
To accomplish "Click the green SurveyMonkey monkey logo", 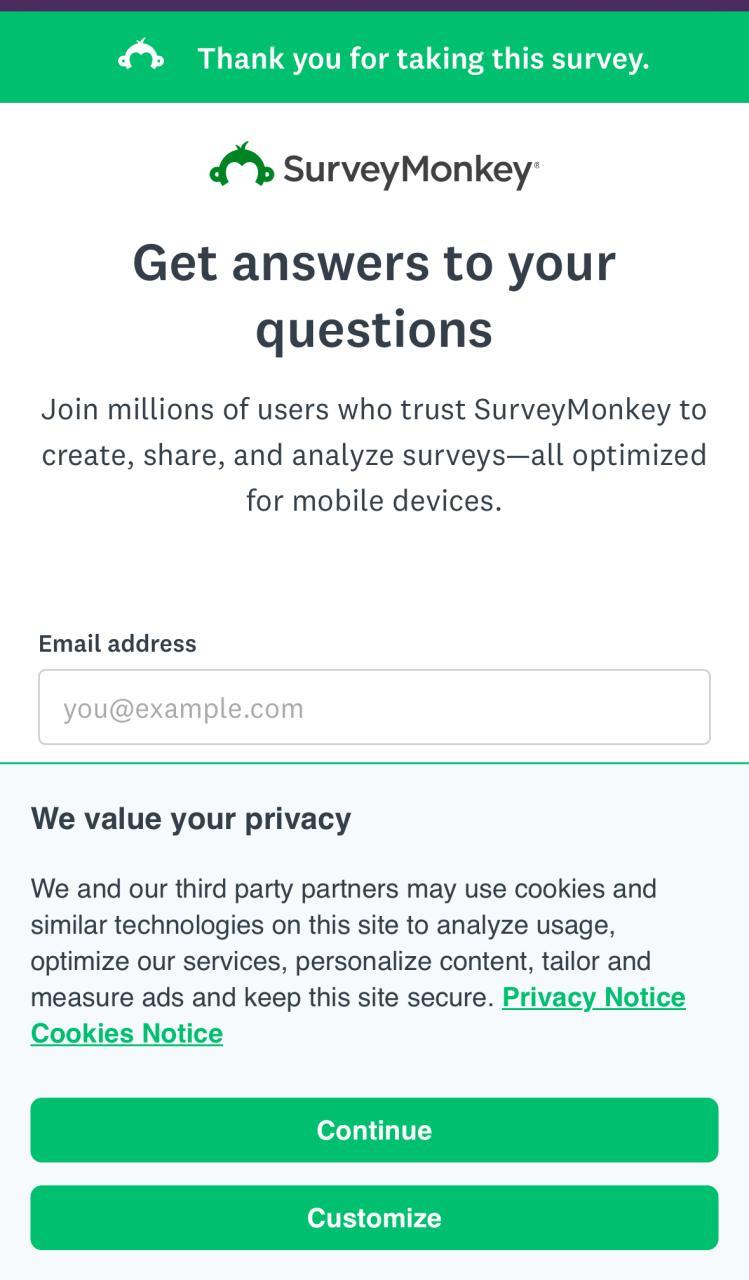I will [x=241, y=166].
